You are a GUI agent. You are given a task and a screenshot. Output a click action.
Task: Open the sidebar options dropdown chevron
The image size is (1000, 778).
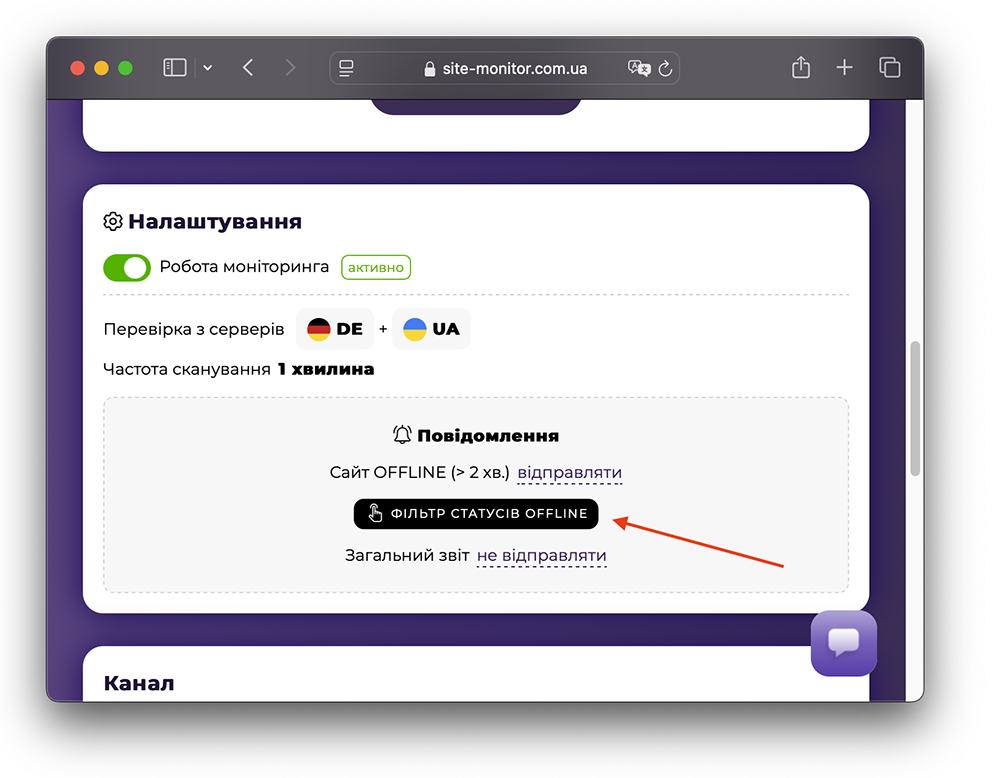[208, 68]
